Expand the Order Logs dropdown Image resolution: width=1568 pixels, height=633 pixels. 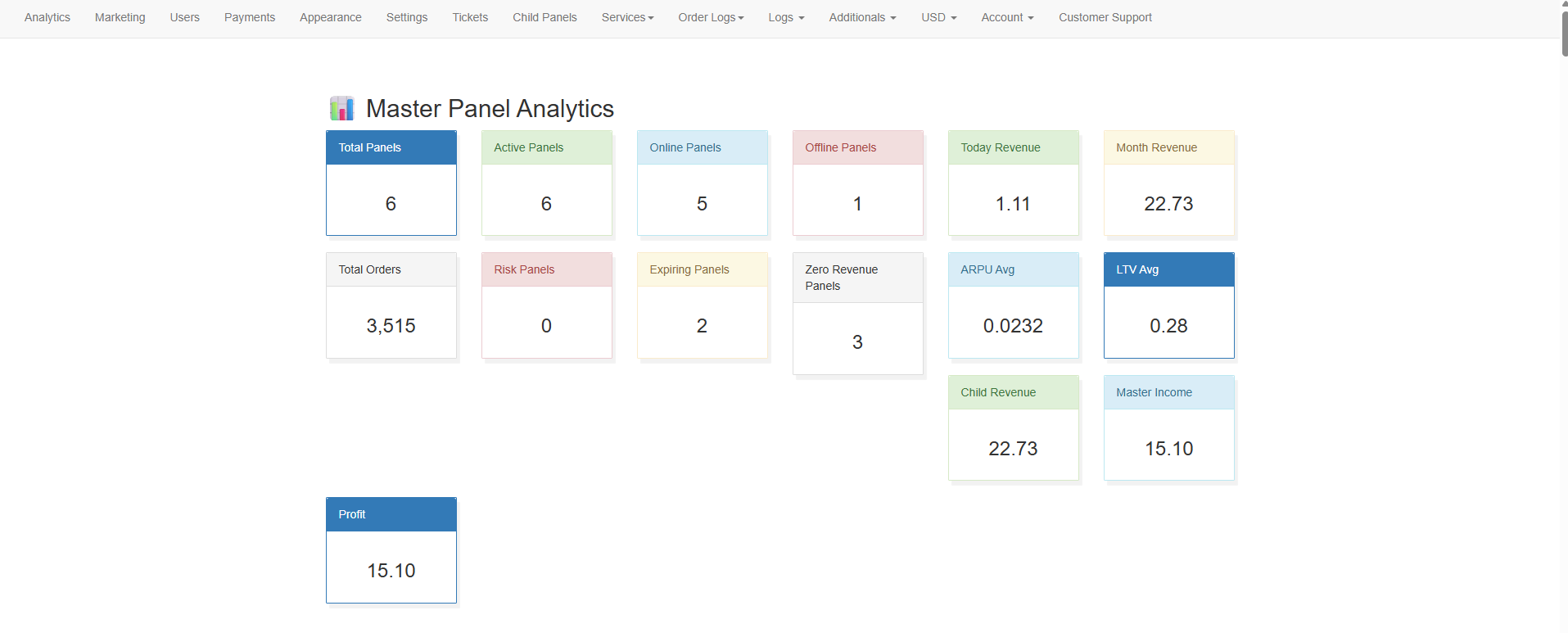pos(710,17)
